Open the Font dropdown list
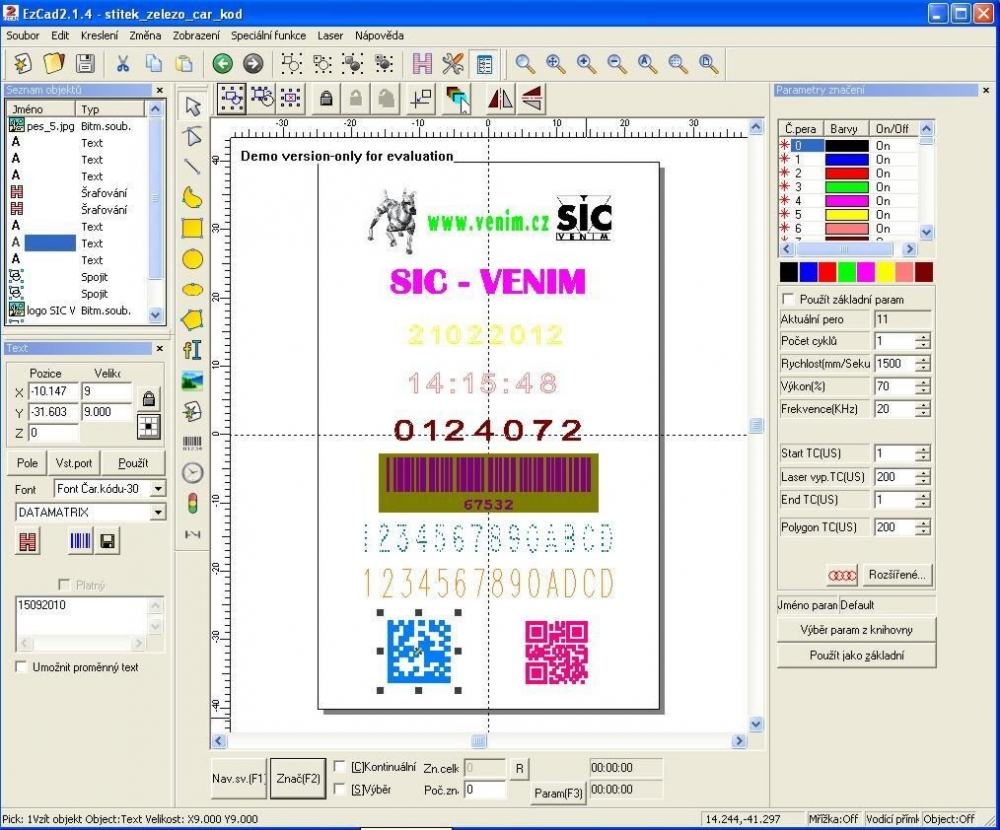 pos(158,489)
